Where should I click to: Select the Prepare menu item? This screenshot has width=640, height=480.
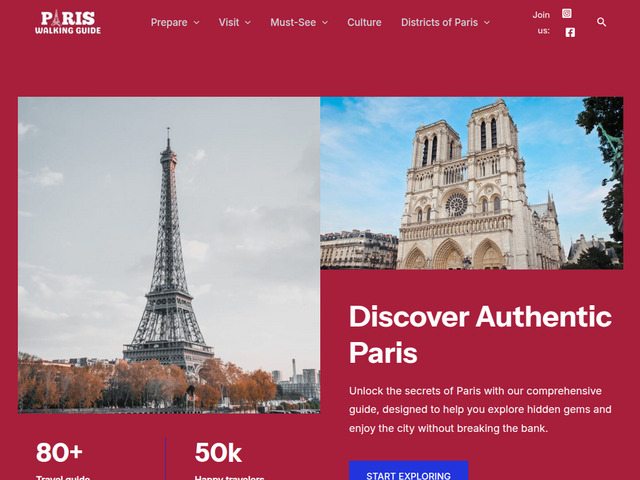tap(169, 22)
